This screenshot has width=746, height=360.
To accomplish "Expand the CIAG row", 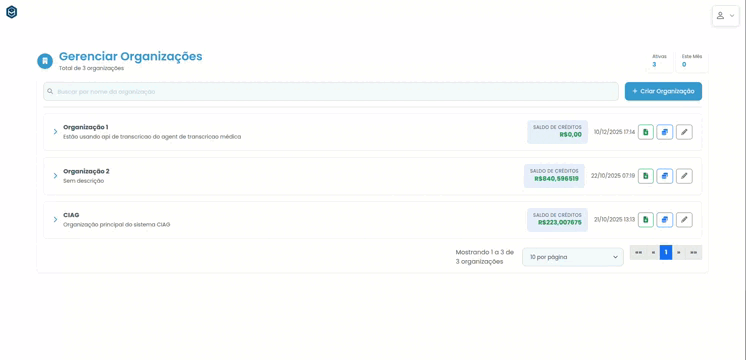I will (55, 220).
